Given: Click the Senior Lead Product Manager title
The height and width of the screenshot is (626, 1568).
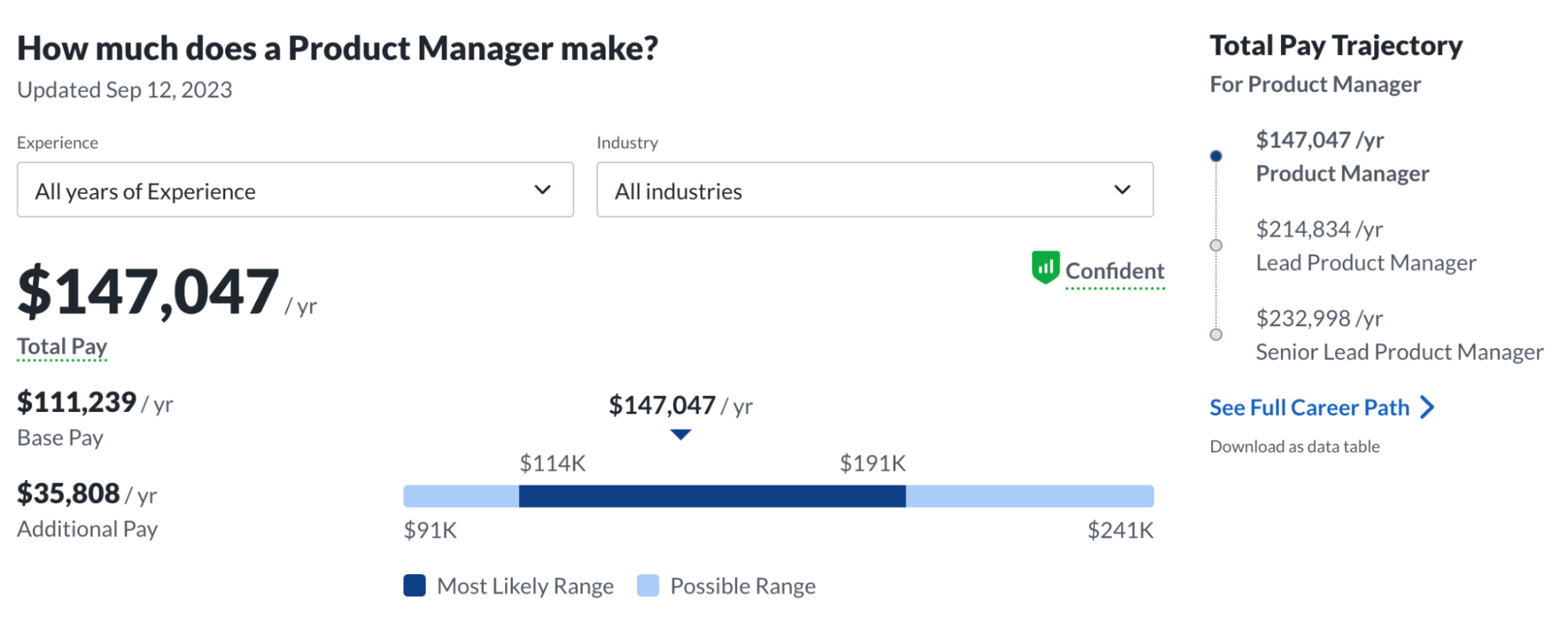Looking at the screenshot, I should click(1399, 352).
